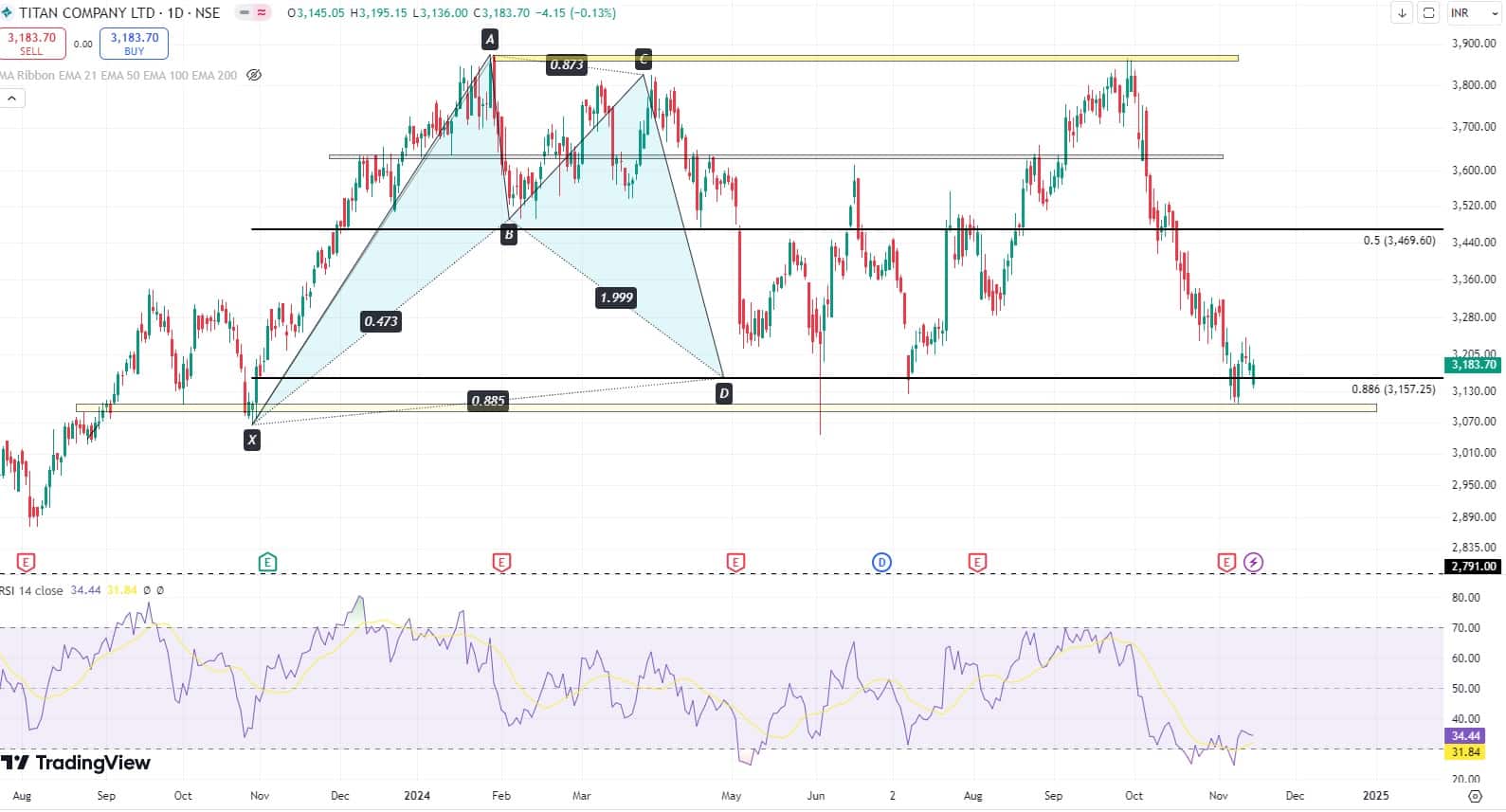Image resolution: width=1506 pixels, height=812 pixels.
Task: Select pattern point C label
Action: [x=644, y=60]
